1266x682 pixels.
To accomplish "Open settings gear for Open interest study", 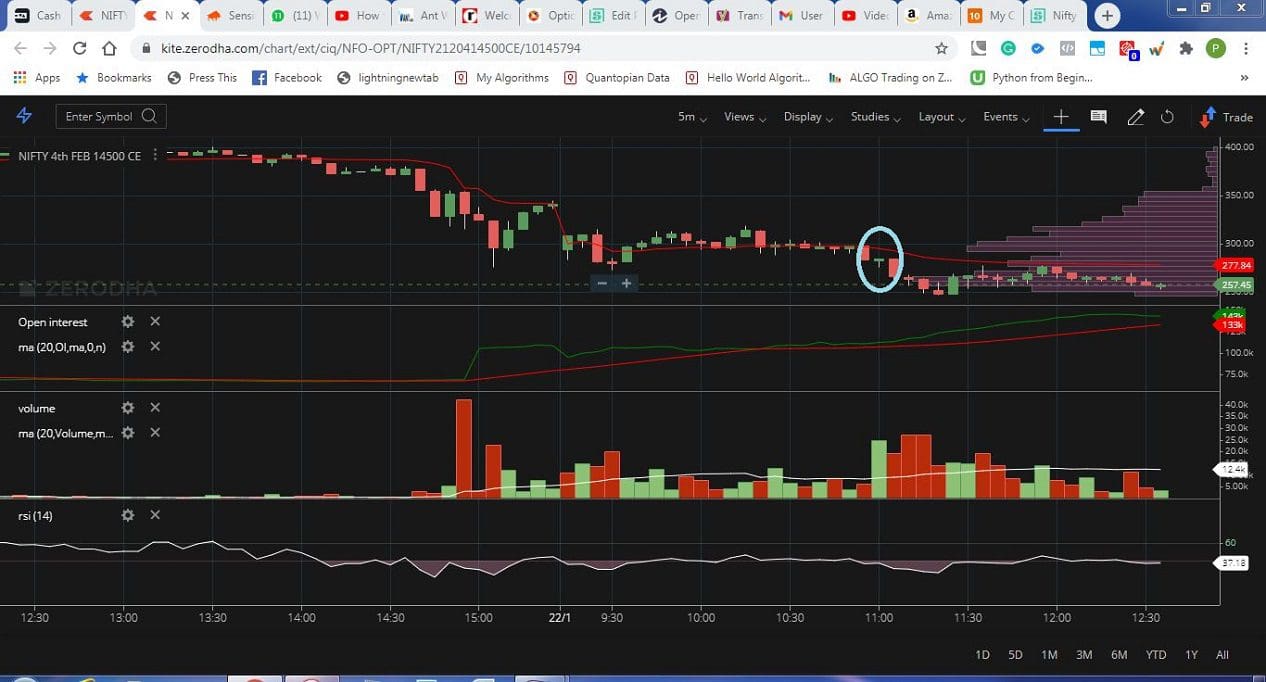I will pyautogui.click(x=127, y=322).
